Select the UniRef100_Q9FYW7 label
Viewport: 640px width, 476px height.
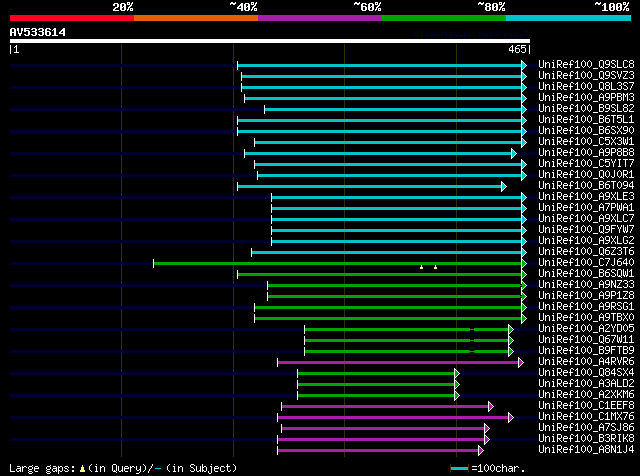(586, 229)
